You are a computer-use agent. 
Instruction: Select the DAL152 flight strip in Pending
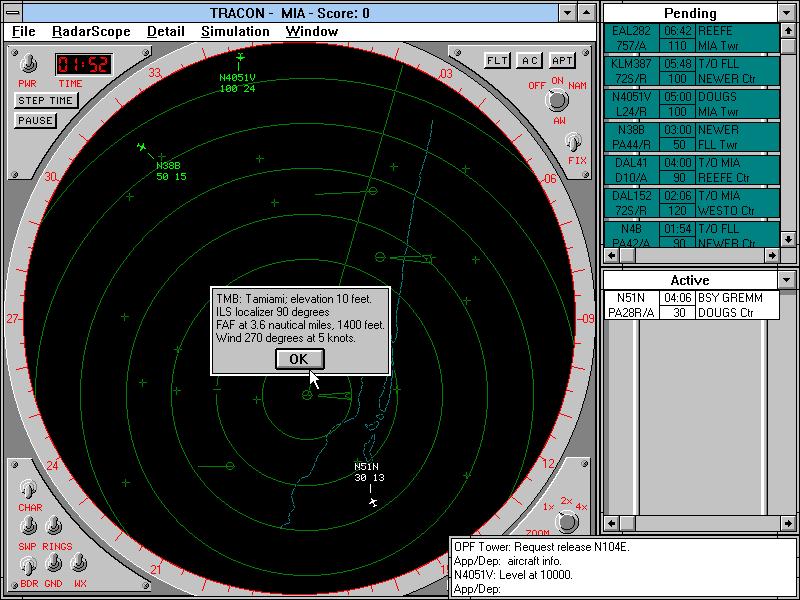coord(692,203)
